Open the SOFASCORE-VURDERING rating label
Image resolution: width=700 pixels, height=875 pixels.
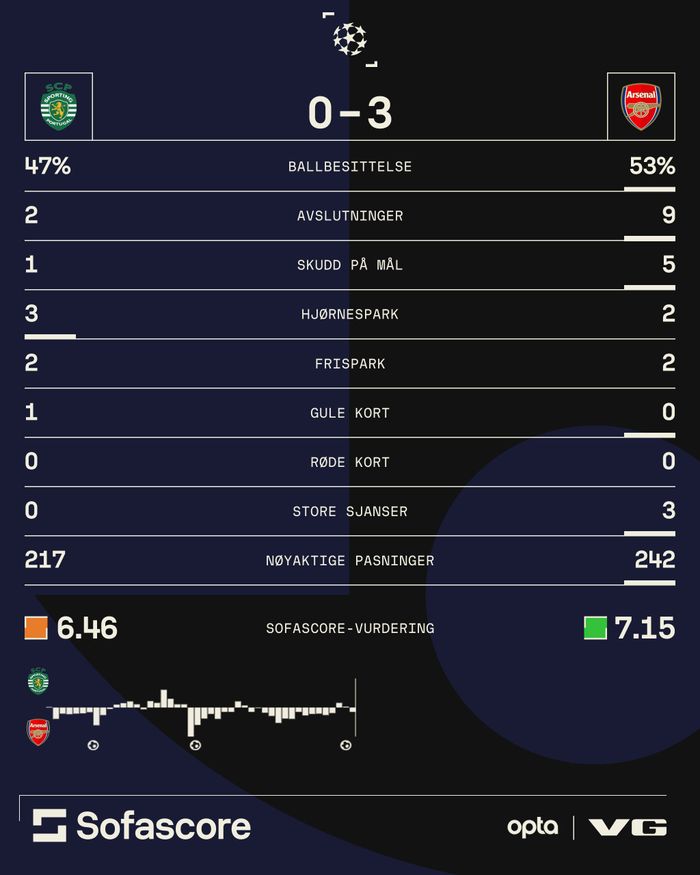[x=350, y=628]
